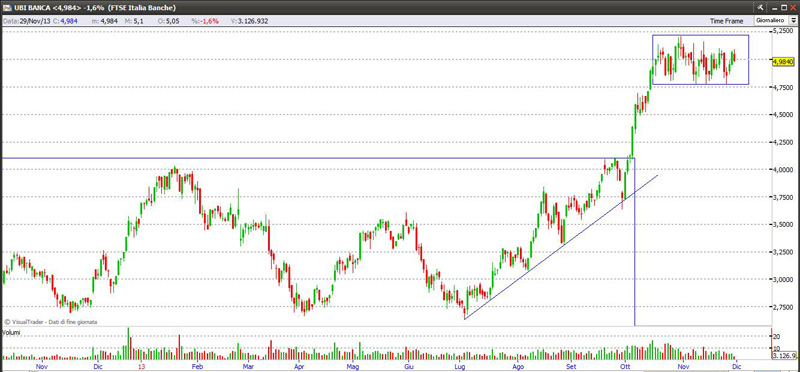Click the Giu month label on time axis
This screenshot has height=372, width=800.
coord(408,366)
